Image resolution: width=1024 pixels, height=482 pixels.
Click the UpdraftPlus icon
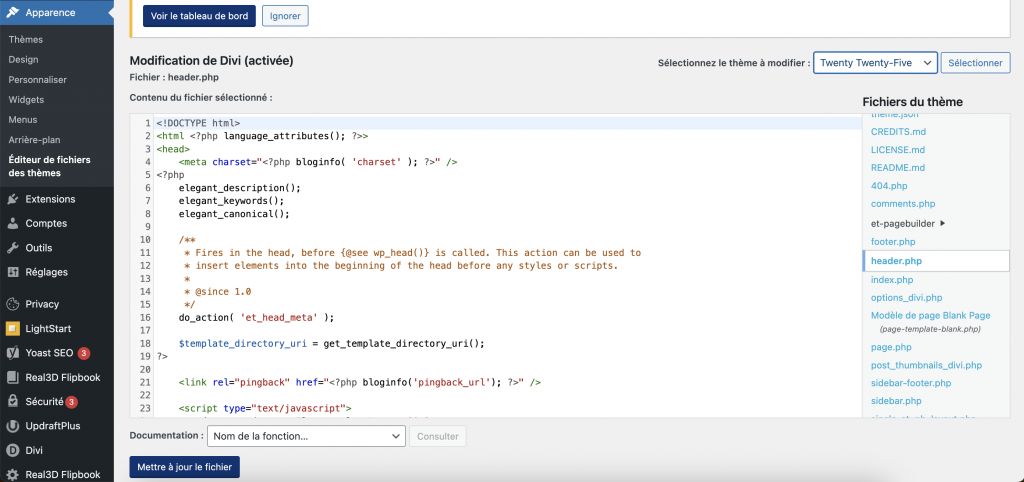(12, 426)
